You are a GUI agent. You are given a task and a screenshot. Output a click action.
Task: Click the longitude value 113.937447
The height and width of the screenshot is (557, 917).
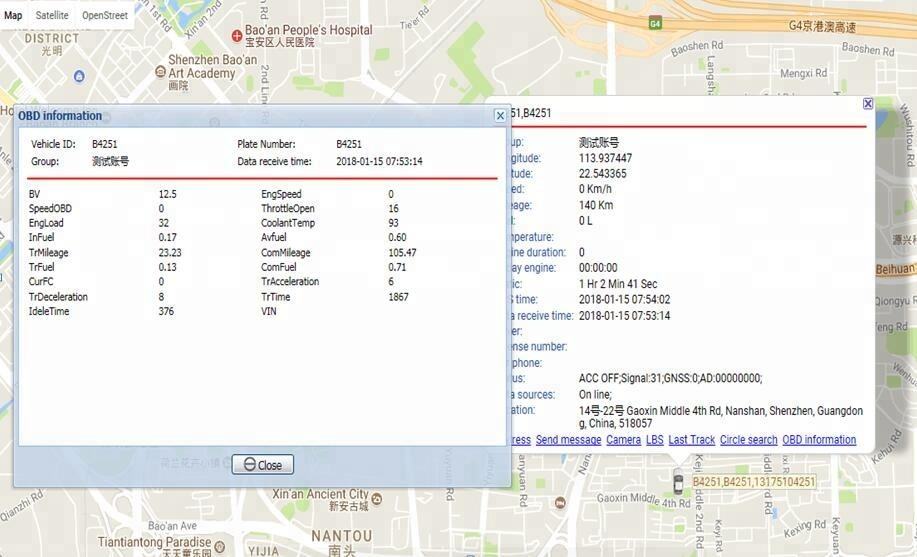[x=605, y=158]
